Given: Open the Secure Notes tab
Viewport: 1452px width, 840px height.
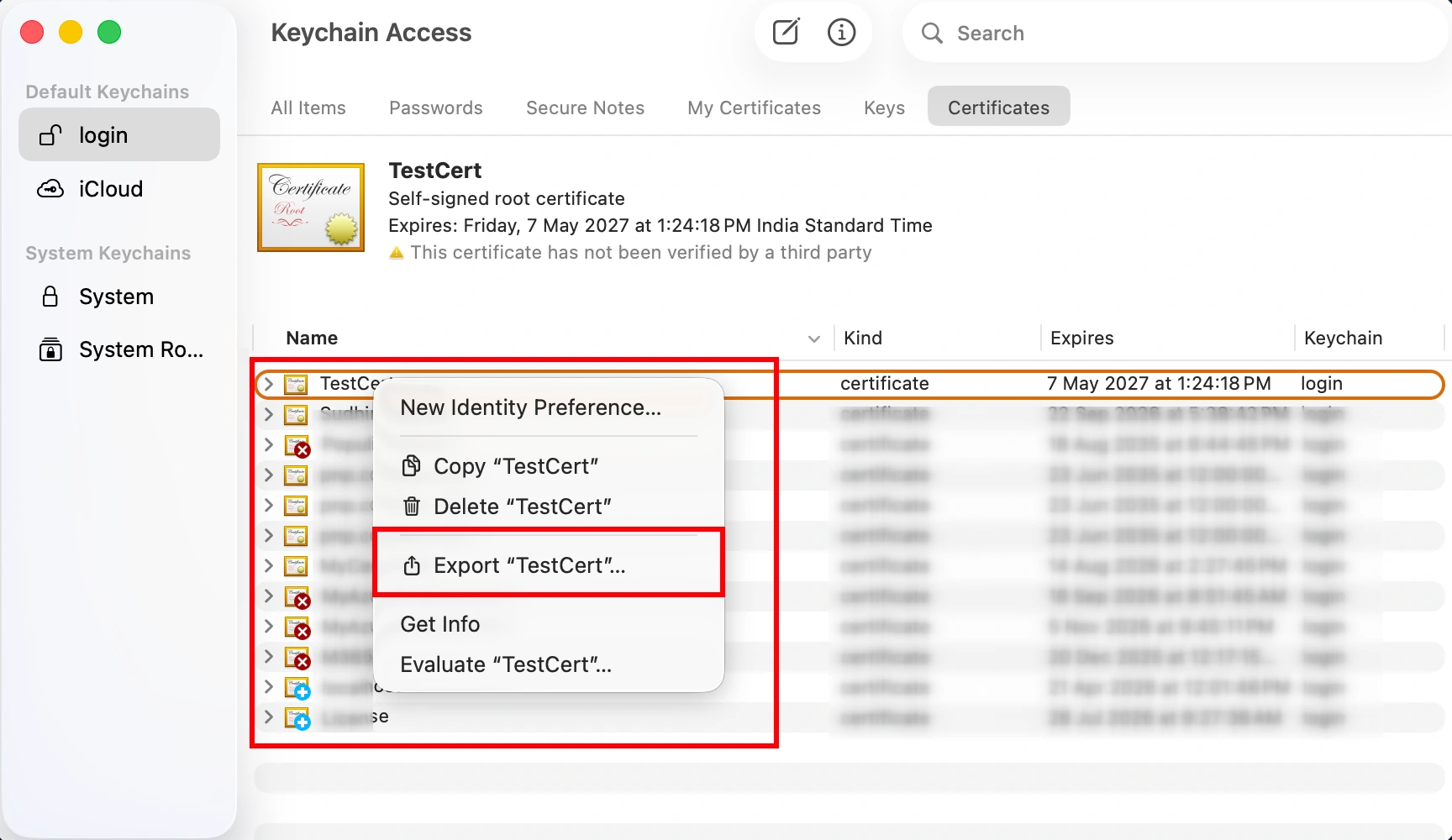Looking at the screenshot, I should (x=586, y=108).
